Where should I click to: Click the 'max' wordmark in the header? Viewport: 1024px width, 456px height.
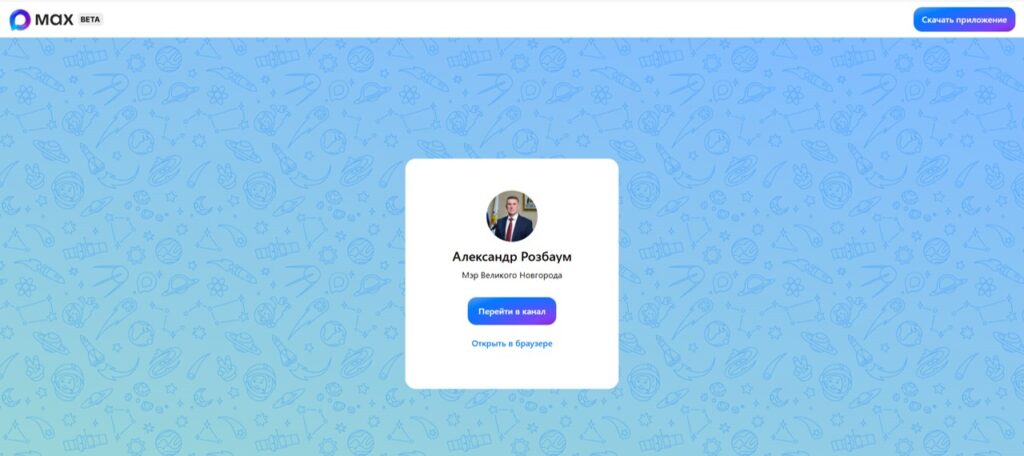pyautogui.click(x=54, y=20)
